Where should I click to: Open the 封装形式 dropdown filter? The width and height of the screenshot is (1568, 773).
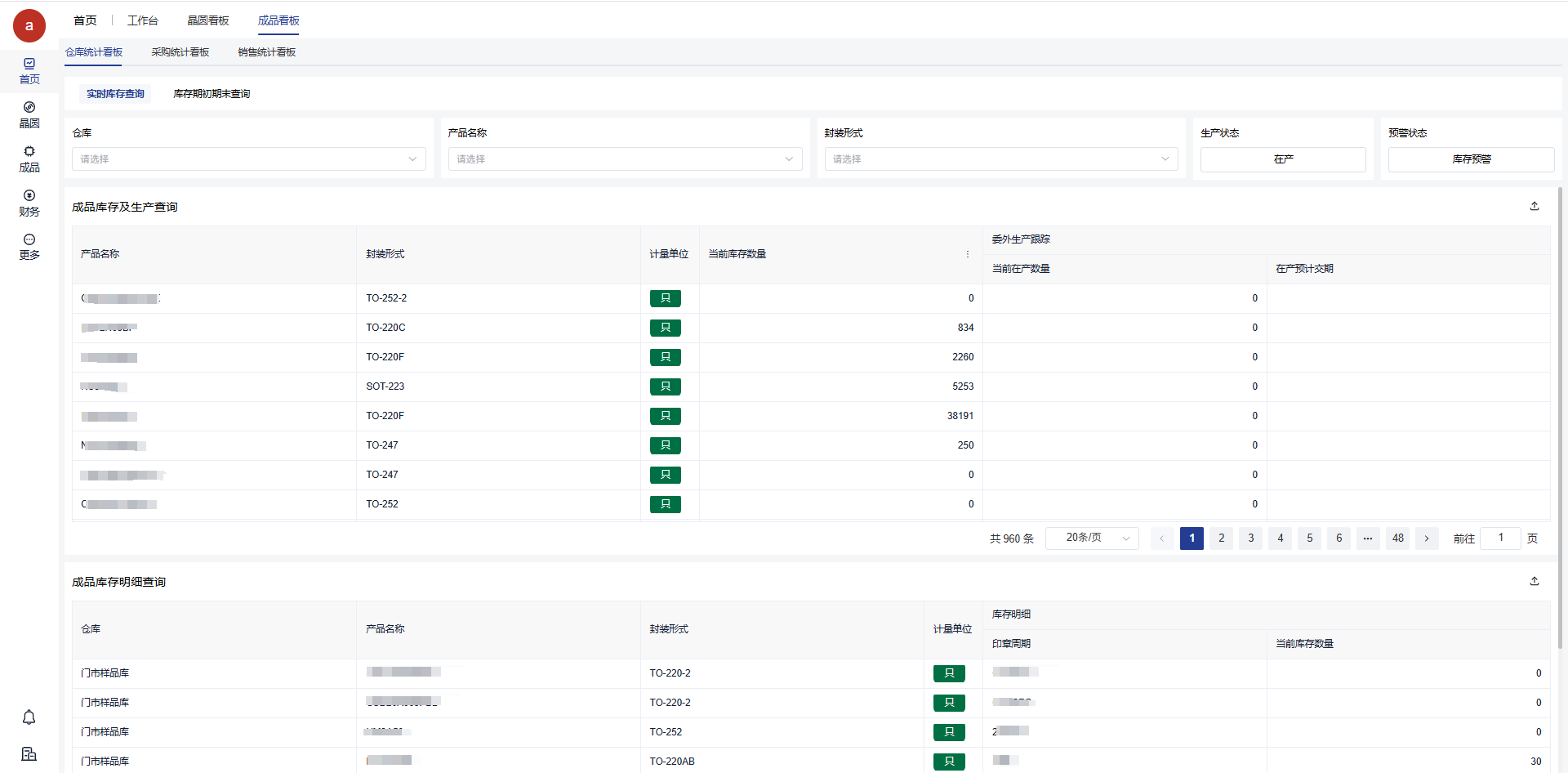point(1000,159)
